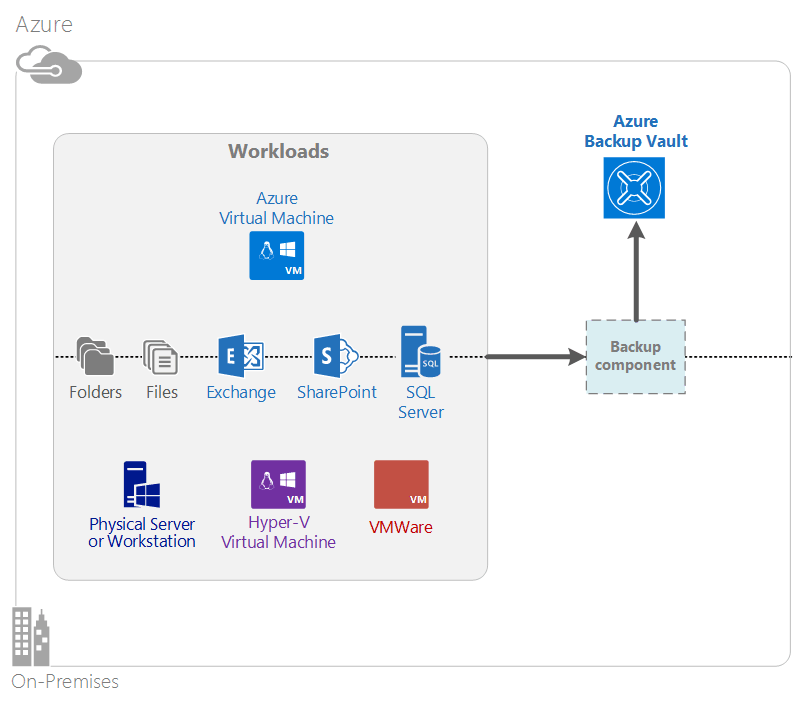Click the Files document stack icon
The height and width of the screenshot is (704, 800).
click(161, 357)
